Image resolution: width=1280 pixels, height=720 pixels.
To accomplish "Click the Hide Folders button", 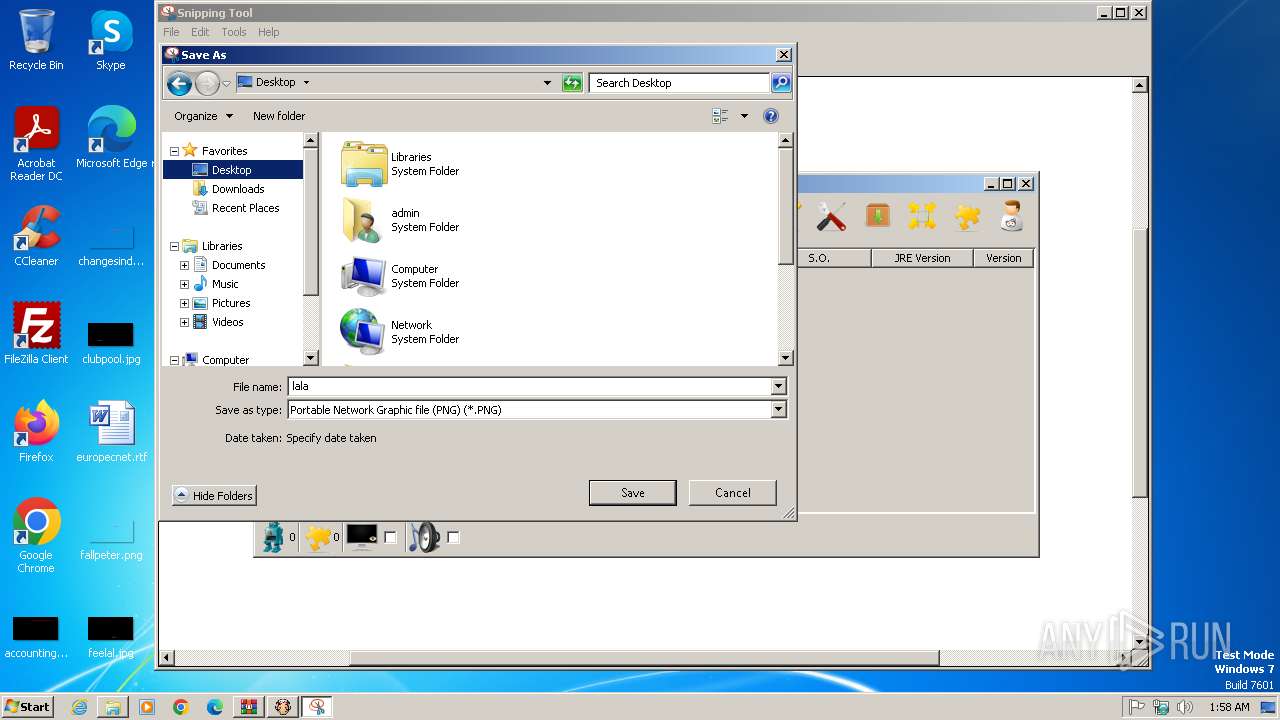I will click(214, 495).
